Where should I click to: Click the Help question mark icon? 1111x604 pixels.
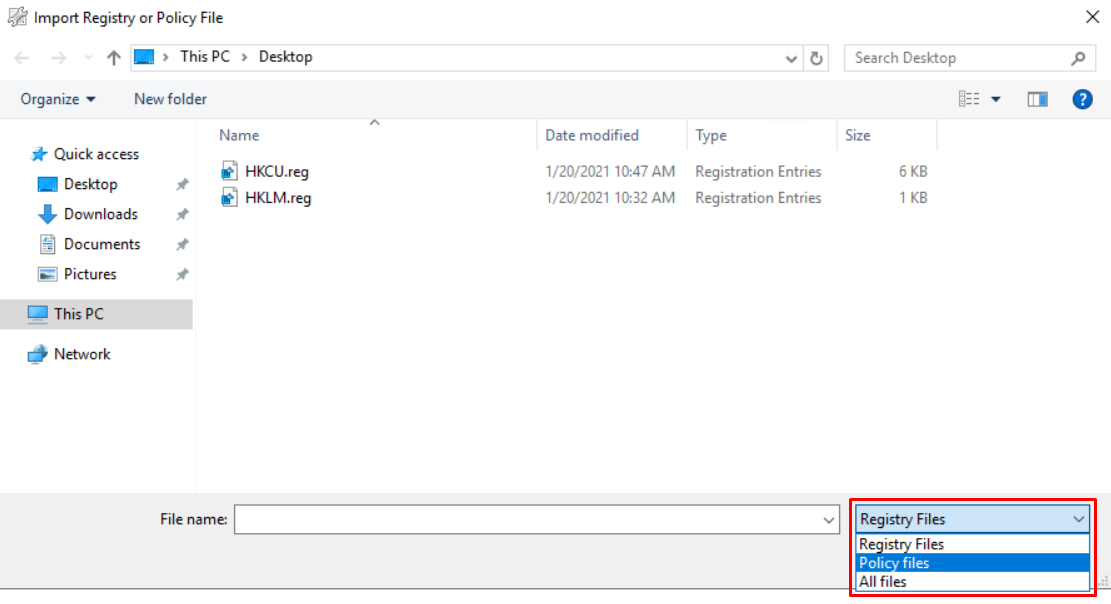click(x=1082, y=99)
